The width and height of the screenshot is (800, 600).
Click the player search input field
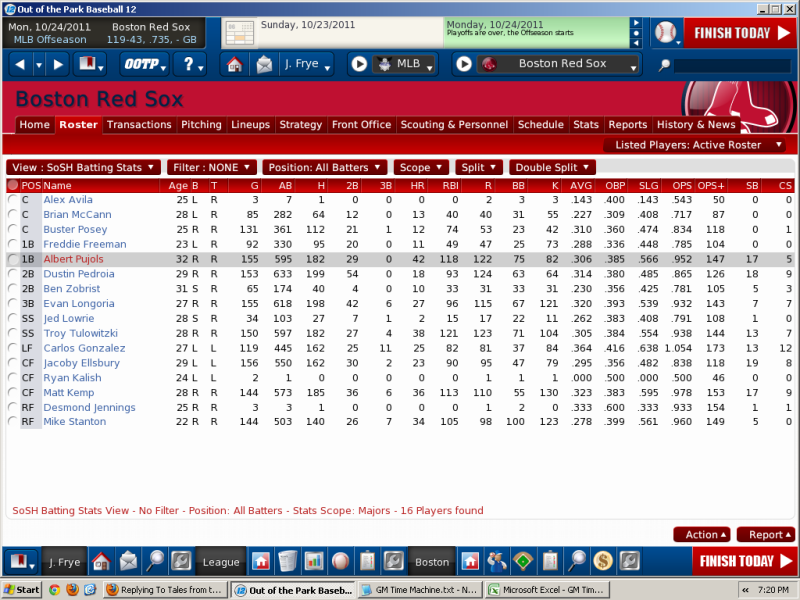[x=732, y=66]
